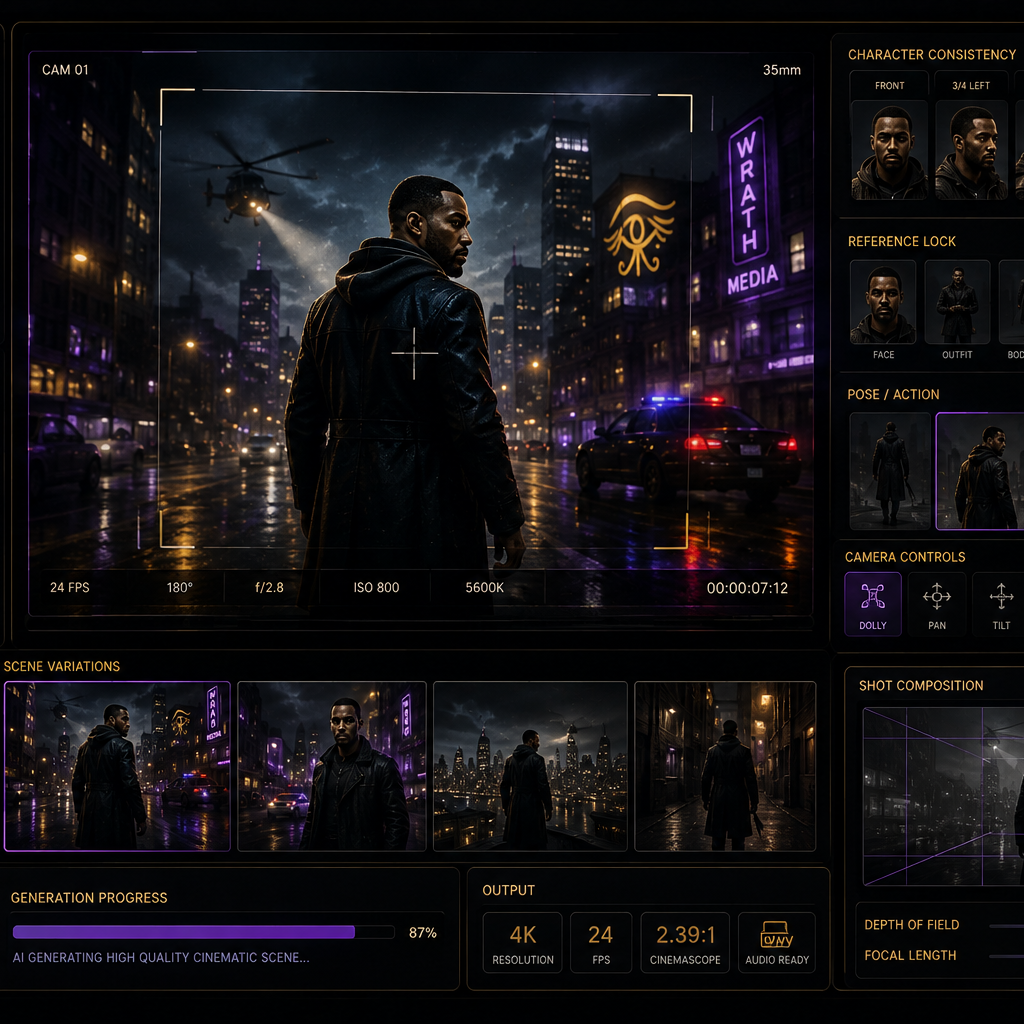Click the "FOCAL LENGTH" label

click(x=910, y=955)
